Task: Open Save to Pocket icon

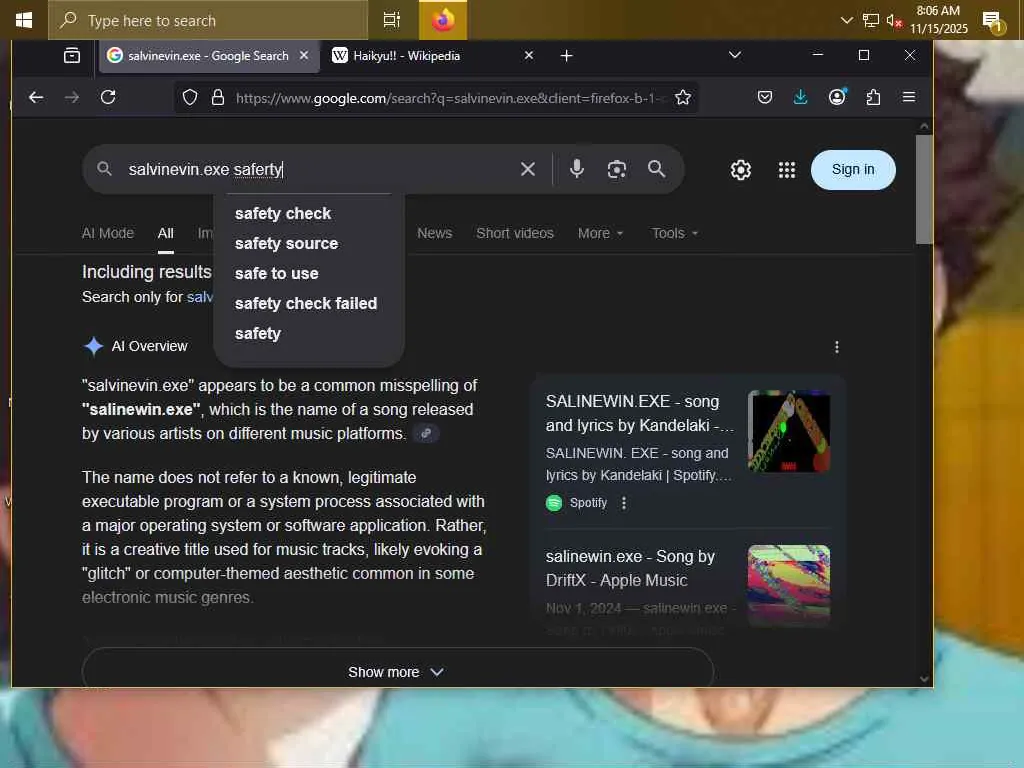Action: (x=765, y=97)
